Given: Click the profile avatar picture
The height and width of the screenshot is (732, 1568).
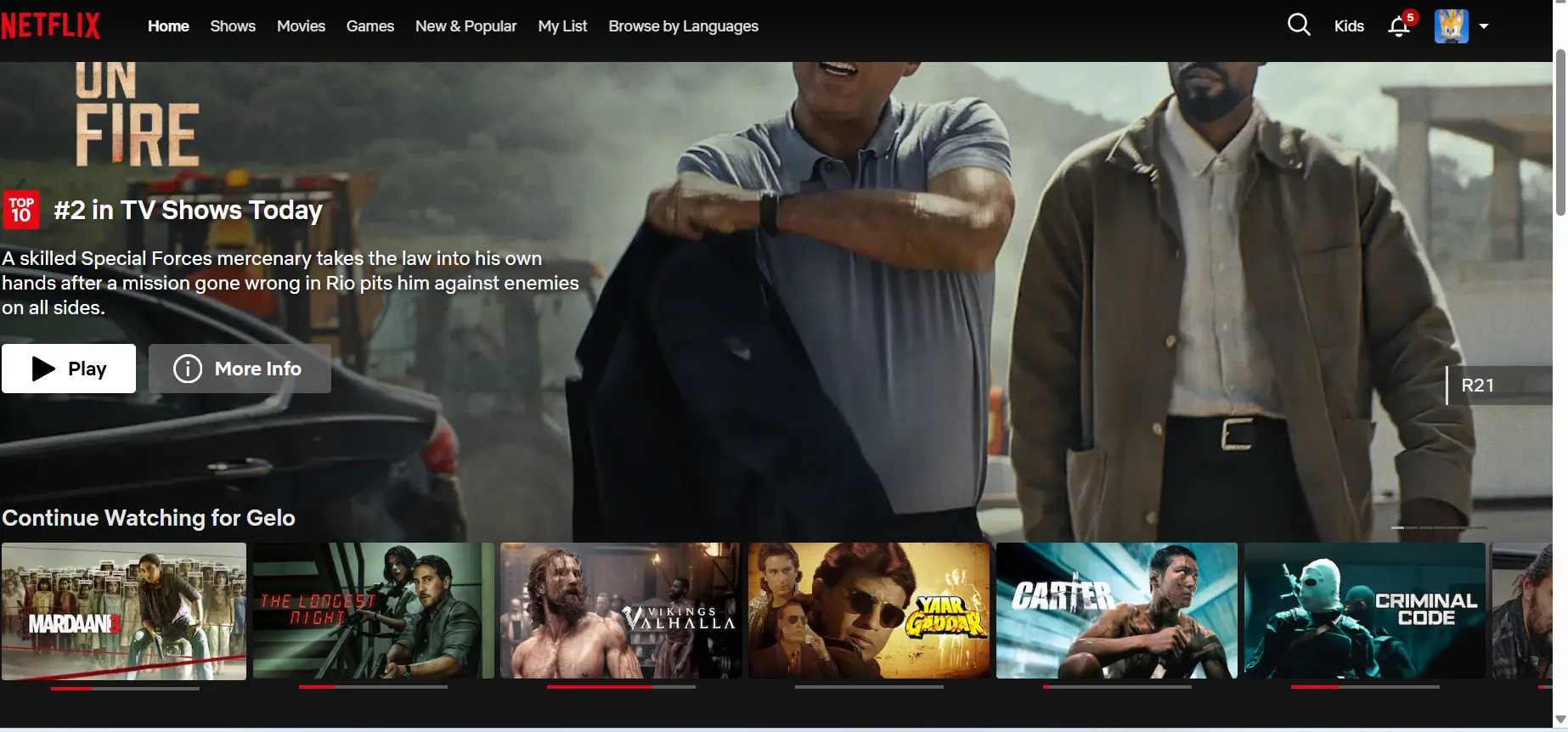Looking at the screenshot, I should click(1452, 26).
